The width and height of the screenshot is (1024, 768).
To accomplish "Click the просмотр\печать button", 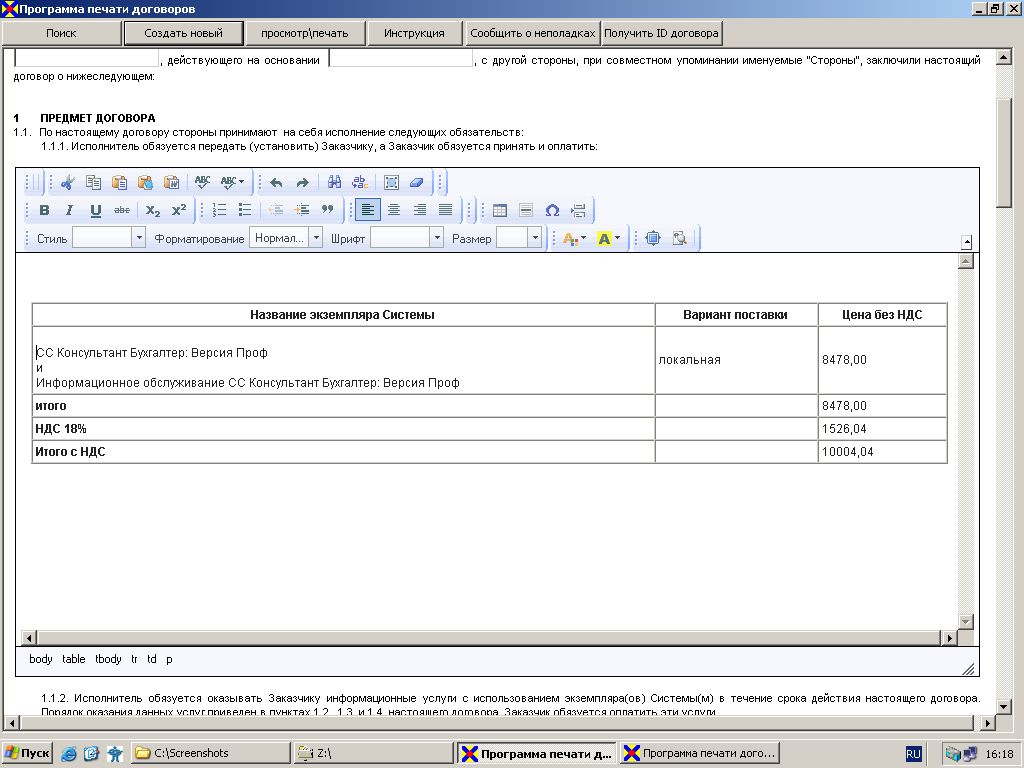I will (305, 33).
